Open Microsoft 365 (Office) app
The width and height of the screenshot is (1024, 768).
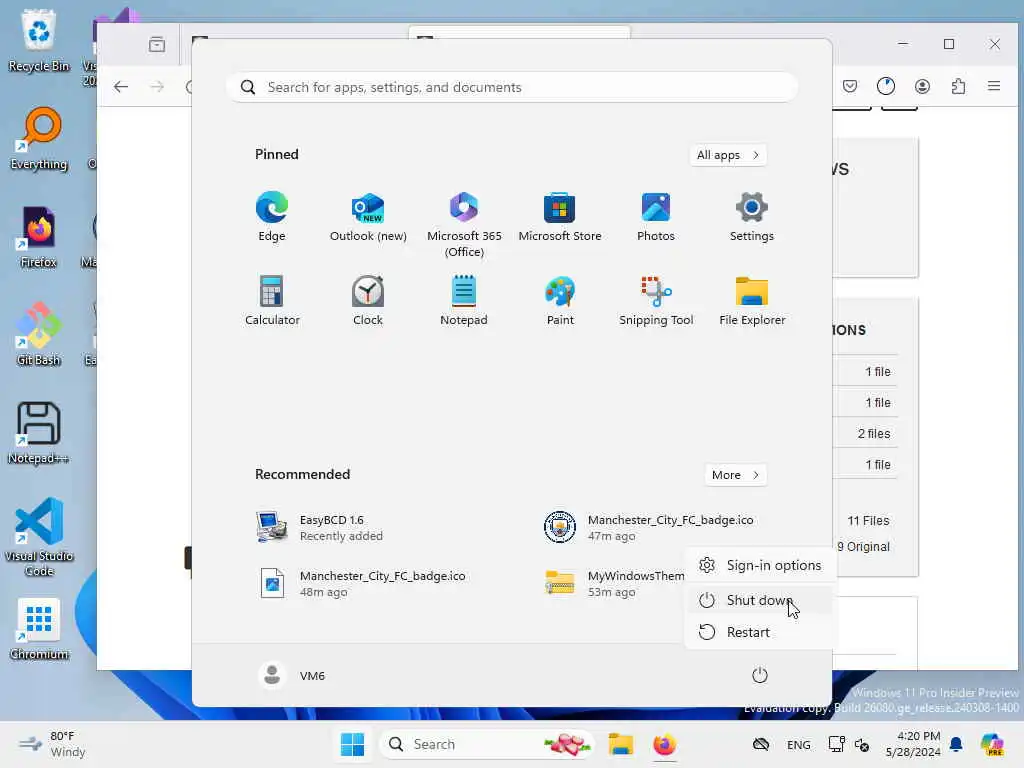pyautogui.click(x=464, y=225)
